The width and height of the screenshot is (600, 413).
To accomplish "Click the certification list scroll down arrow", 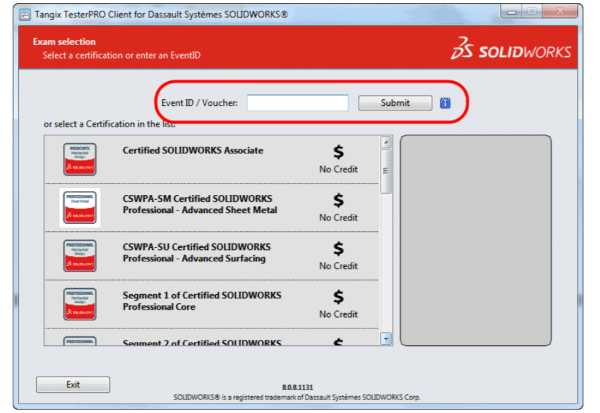I will (386, 339).
